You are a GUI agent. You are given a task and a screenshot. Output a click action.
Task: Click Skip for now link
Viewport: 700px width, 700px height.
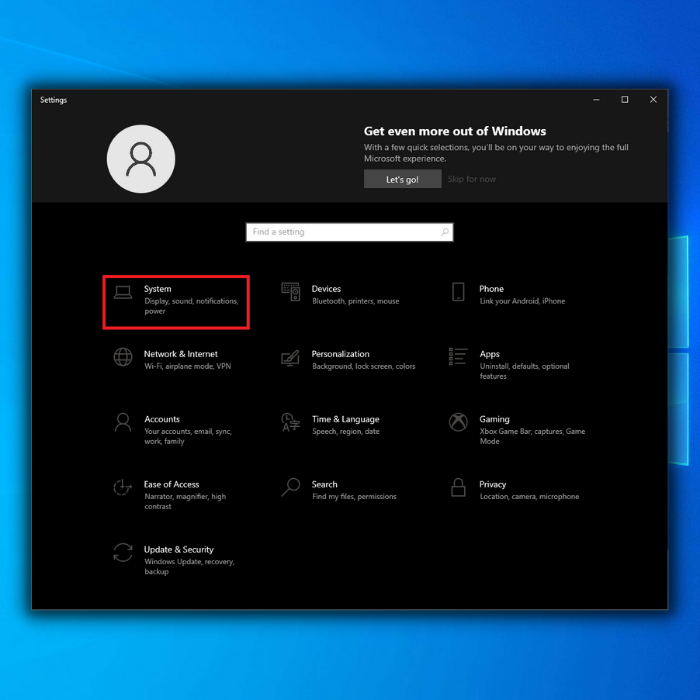471,179
